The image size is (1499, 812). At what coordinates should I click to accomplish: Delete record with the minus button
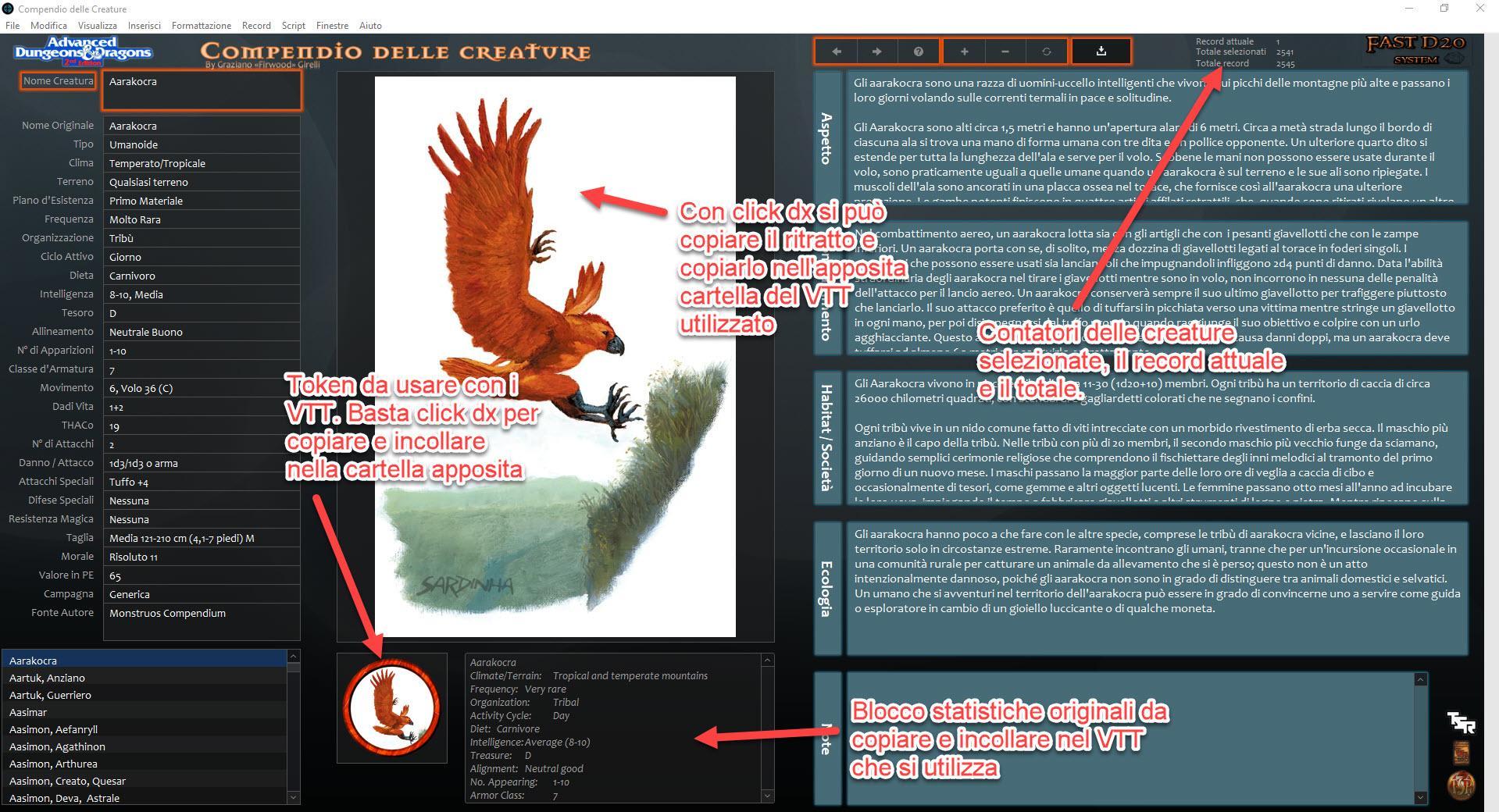coord(1005,52)
